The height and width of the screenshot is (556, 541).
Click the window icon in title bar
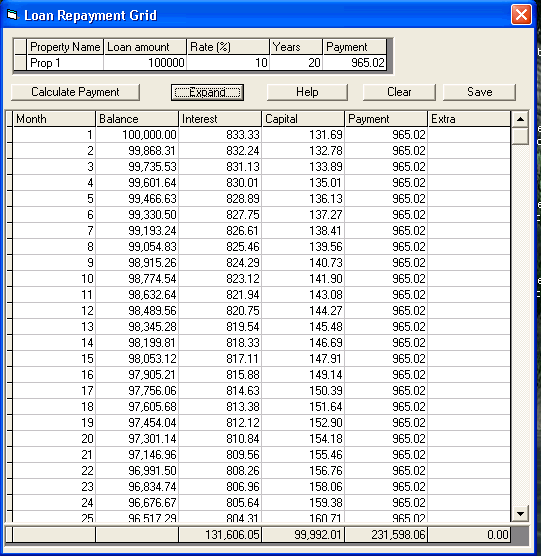point(12,15)
